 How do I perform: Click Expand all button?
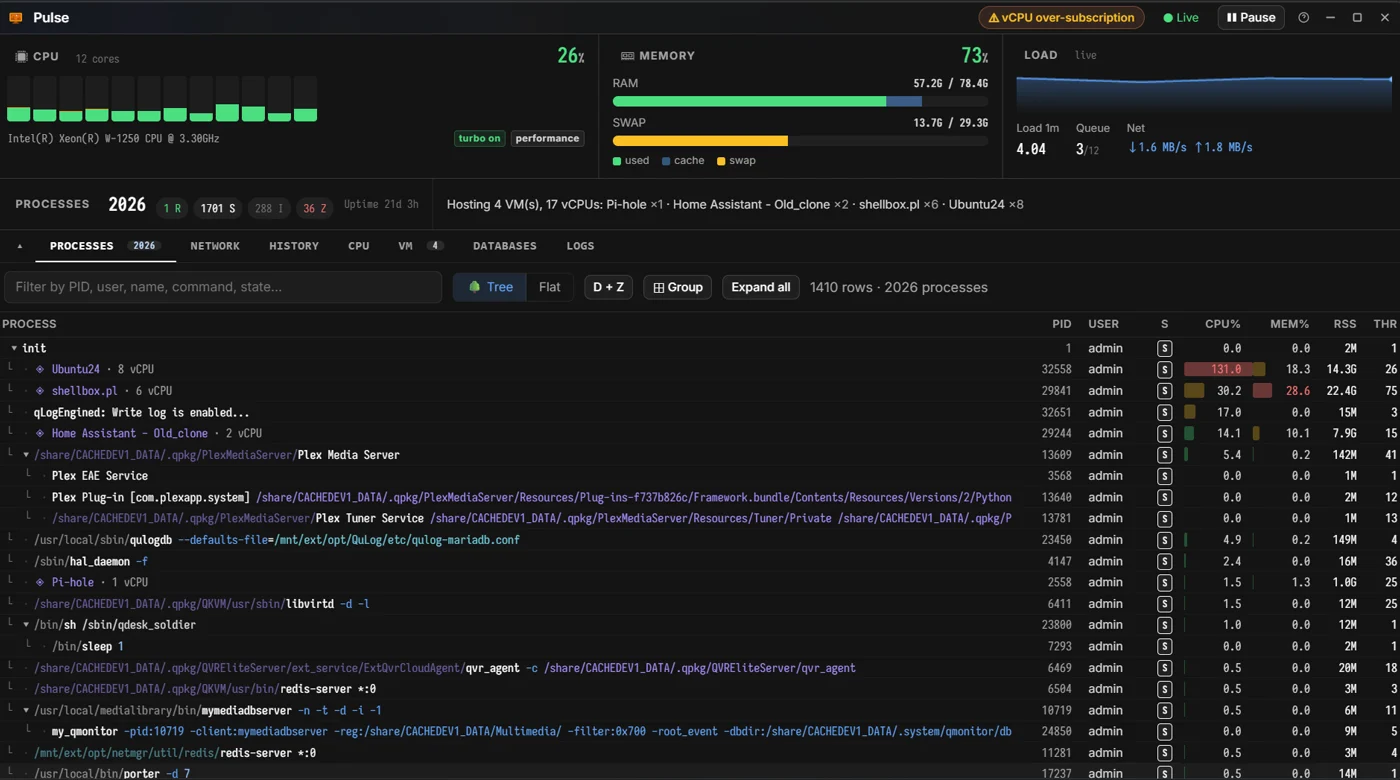pos(761,287)
